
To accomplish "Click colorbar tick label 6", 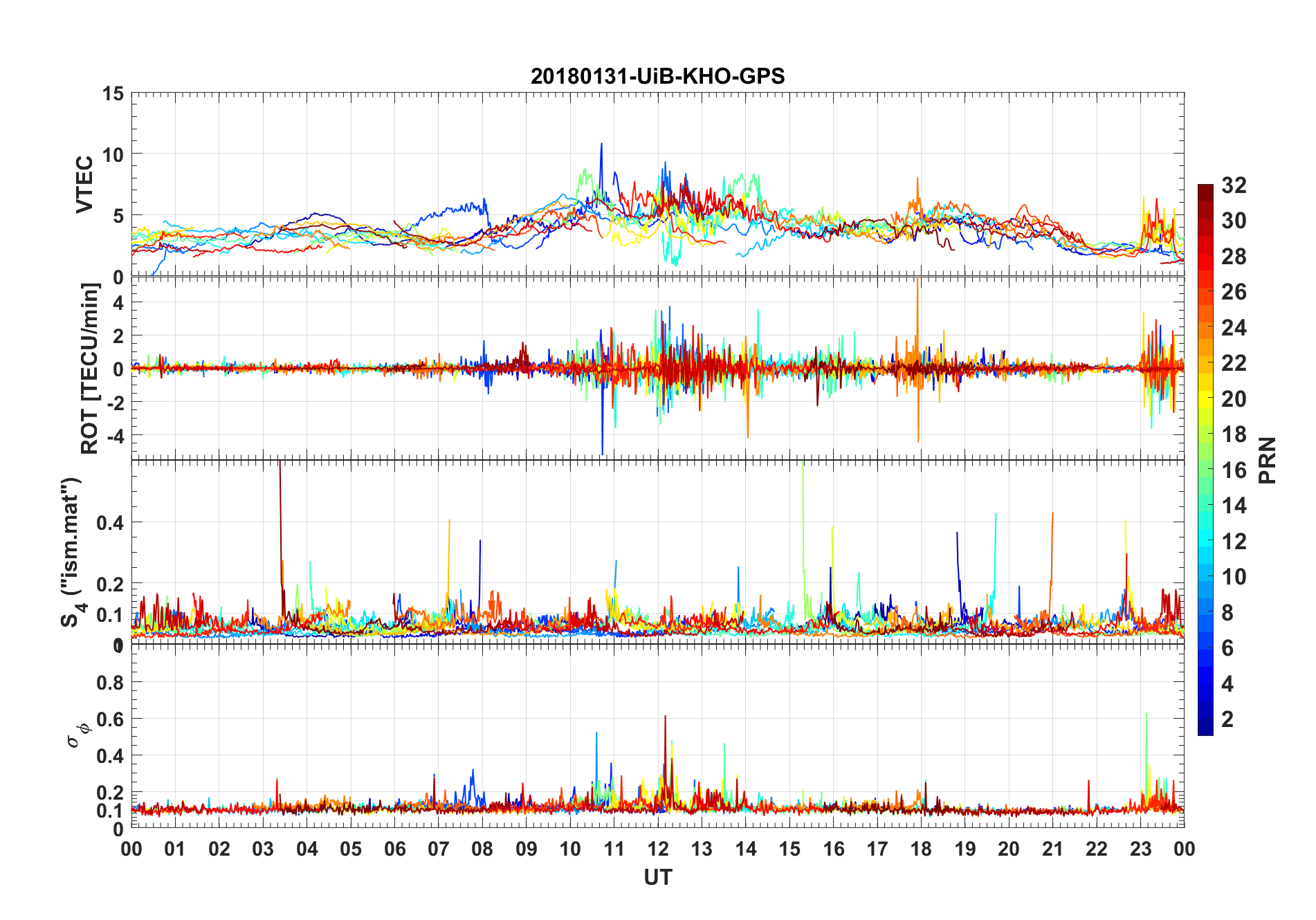I will pos(1227,648).
